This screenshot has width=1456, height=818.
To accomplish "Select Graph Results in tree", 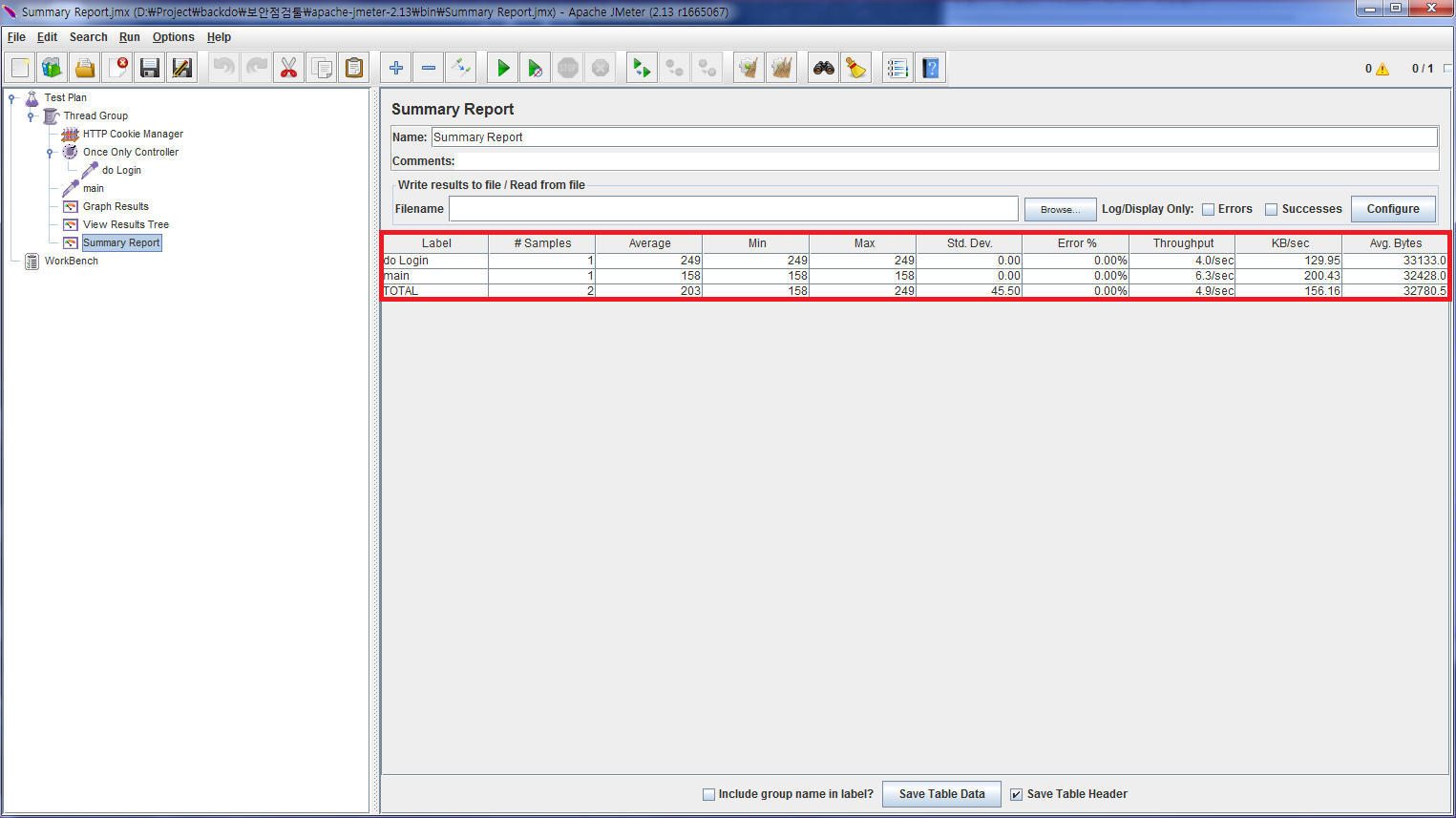I will coord(116,206).
